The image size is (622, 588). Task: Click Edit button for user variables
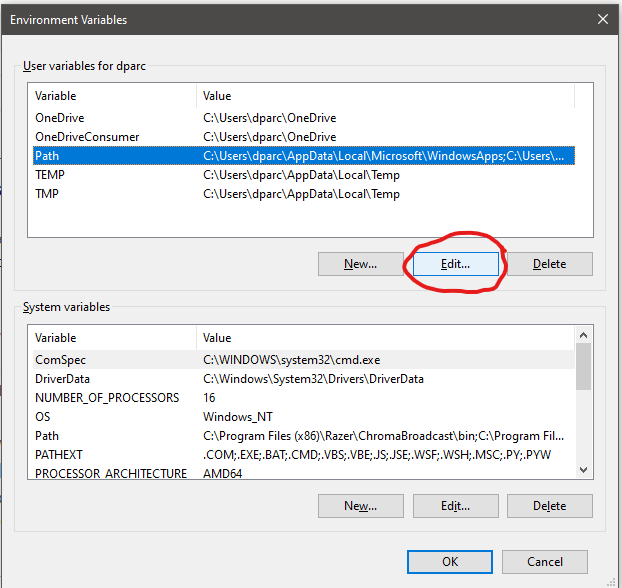(x=455, y=264)
